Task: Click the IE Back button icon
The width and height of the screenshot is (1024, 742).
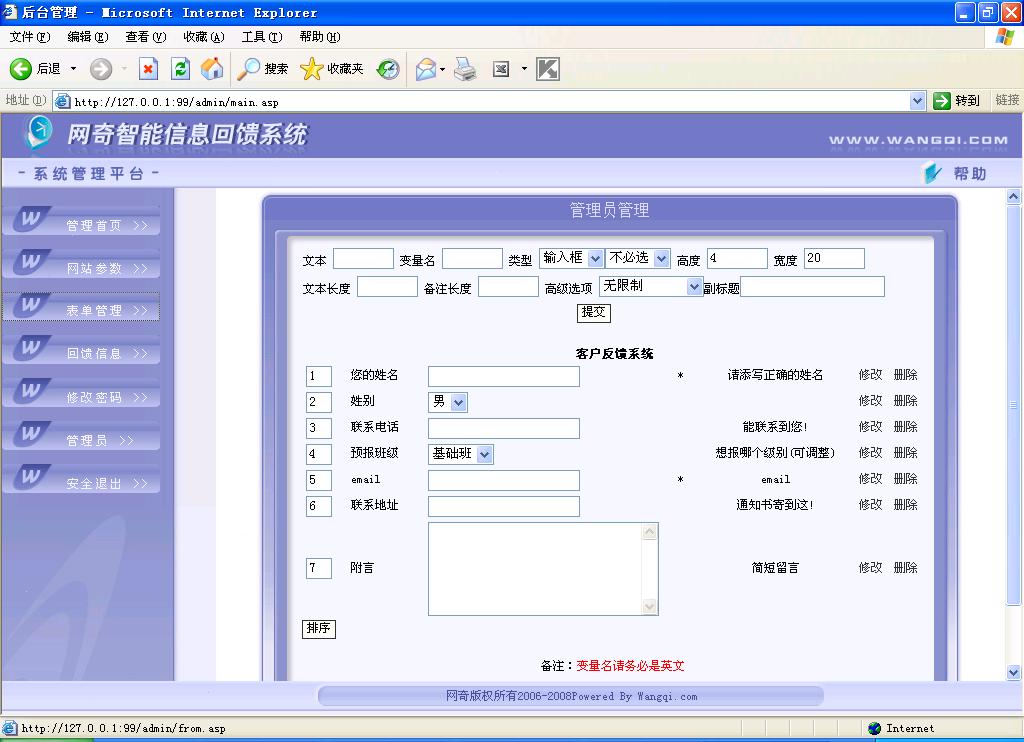Action: 21,69
